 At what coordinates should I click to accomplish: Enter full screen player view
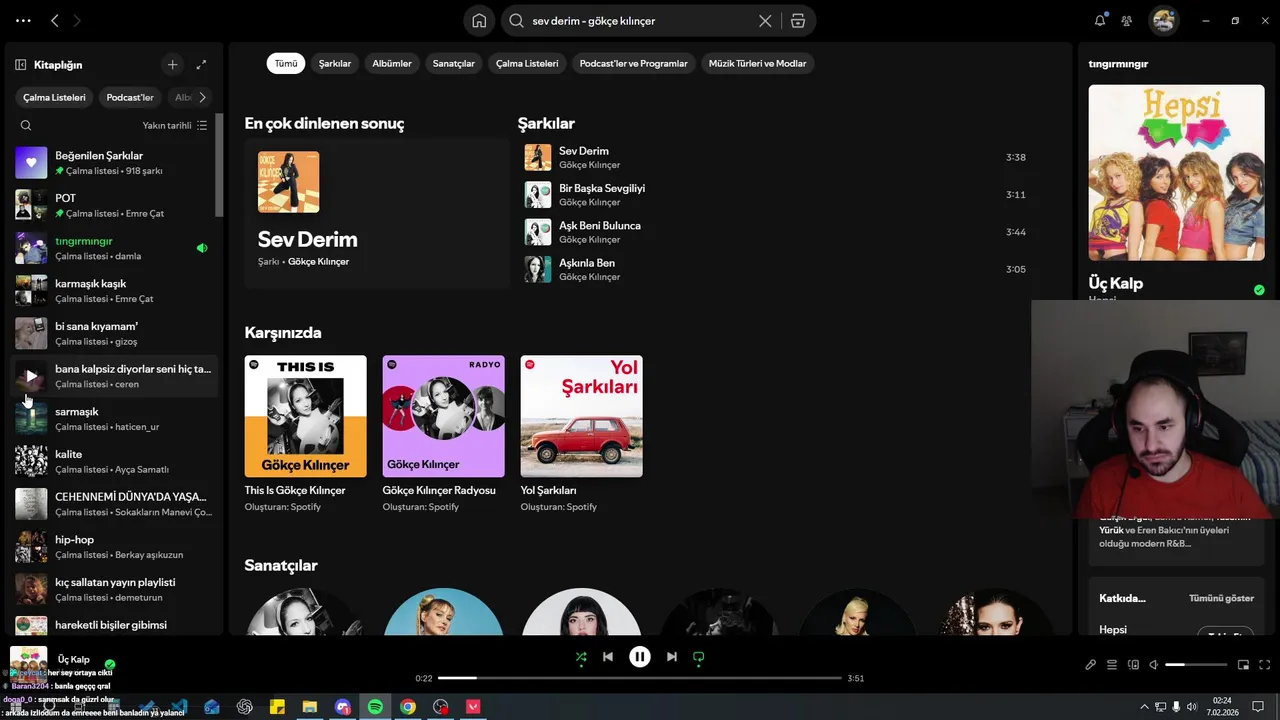(1265, 665)
